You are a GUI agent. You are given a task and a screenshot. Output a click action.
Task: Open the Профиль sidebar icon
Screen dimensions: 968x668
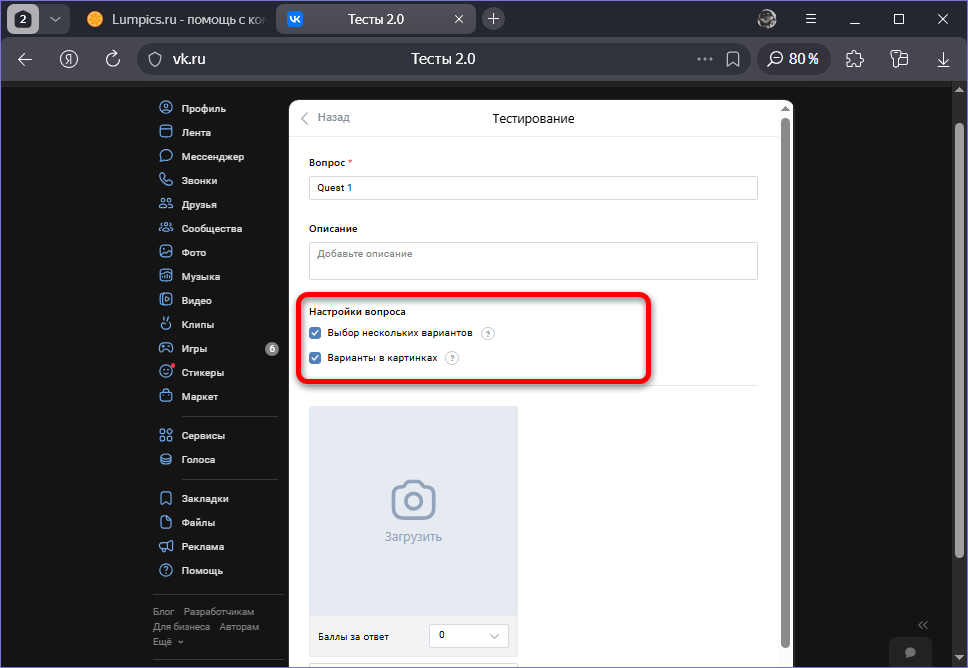(x=166, y=107)
